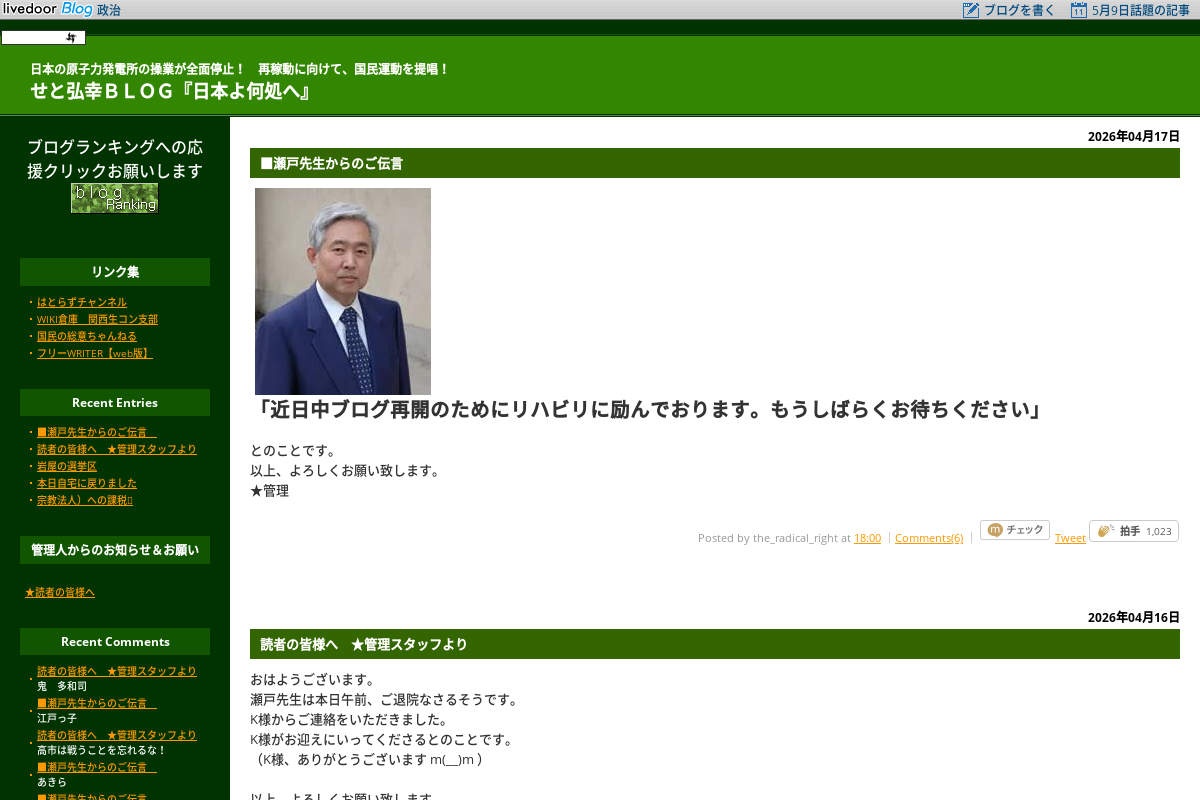1200x800 pixels.
Task: Click the Tweet link
Action: point(1070,538)
